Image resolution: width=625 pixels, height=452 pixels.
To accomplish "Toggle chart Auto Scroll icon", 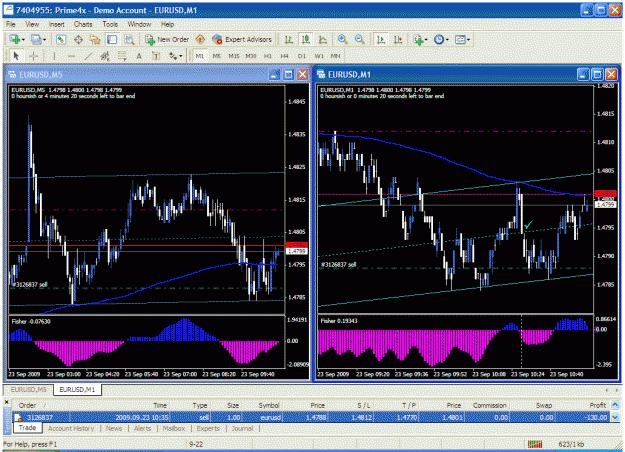I will pos(381,39).
